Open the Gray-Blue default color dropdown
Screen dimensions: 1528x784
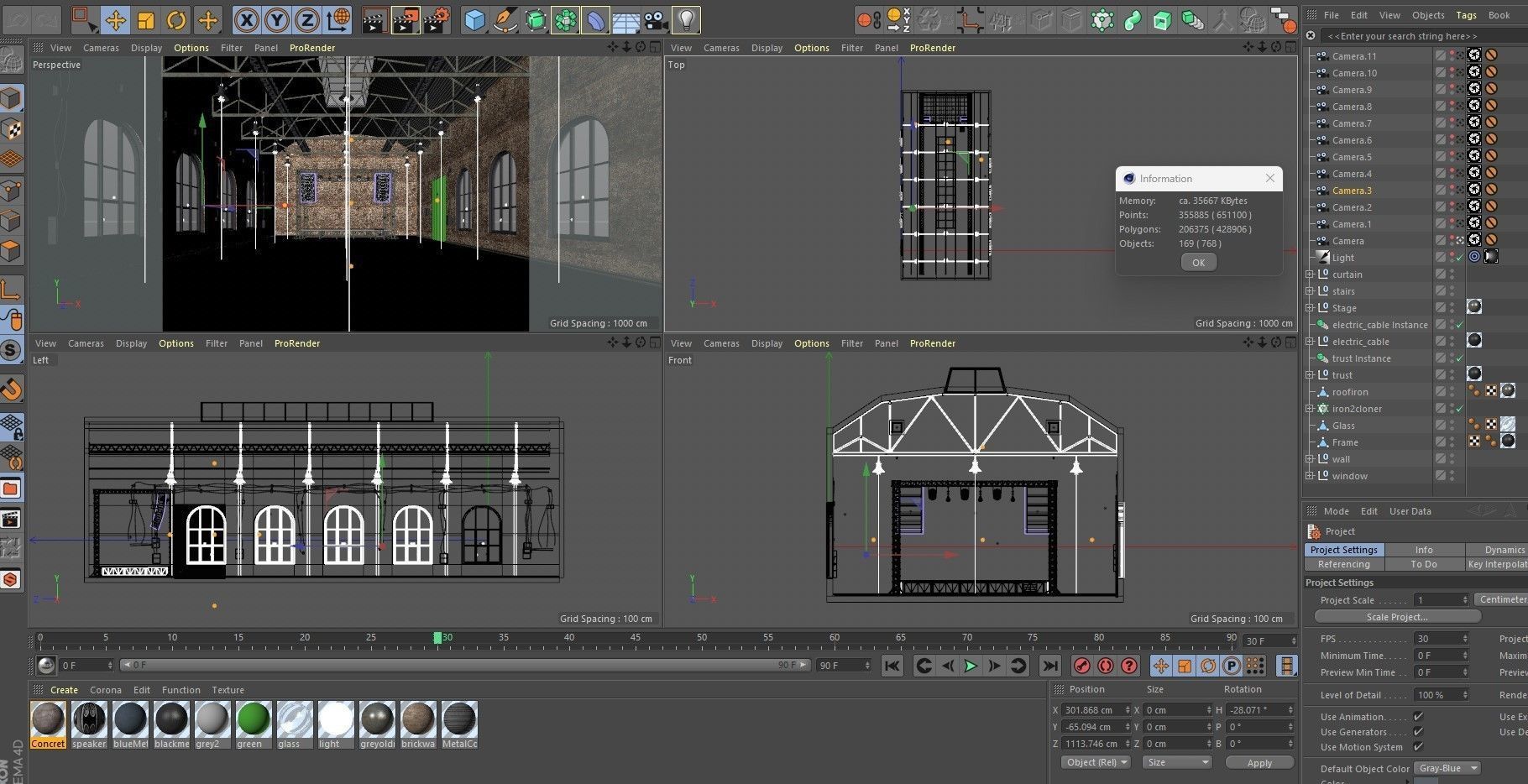(1447, 768)
